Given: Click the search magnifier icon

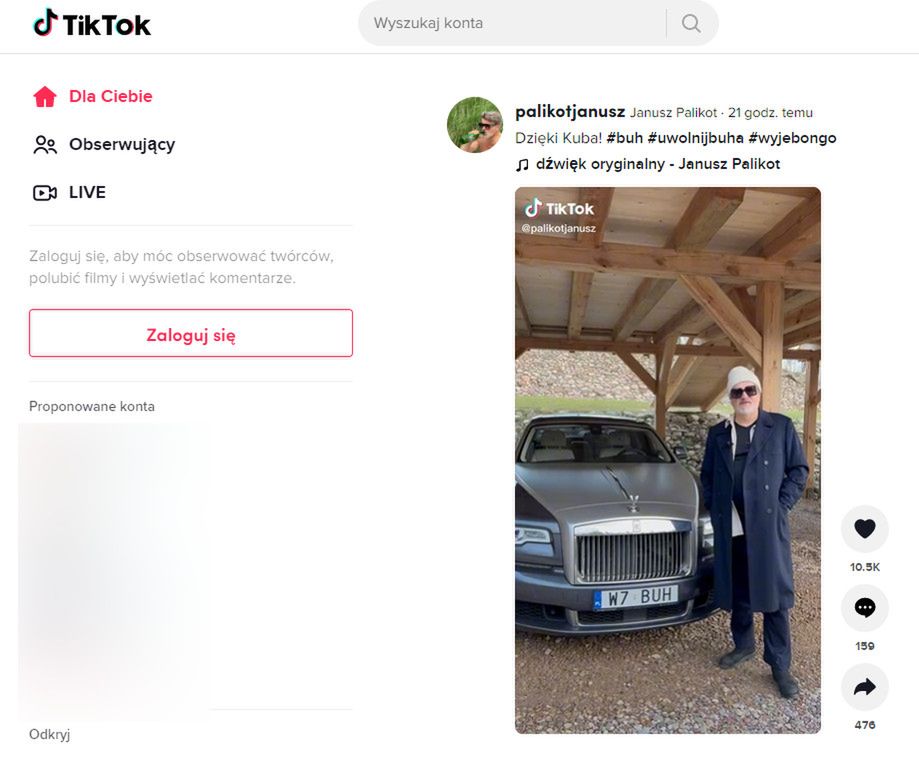Looking at the screenshot, I should click(x=691, y=23).
